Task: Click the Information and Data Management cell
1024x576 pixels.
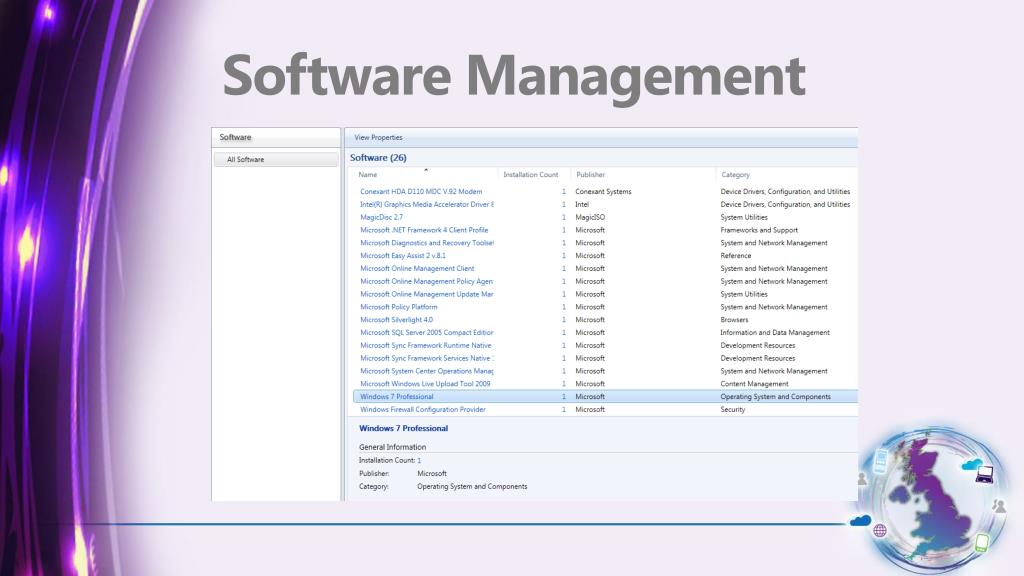Action: 775,332
